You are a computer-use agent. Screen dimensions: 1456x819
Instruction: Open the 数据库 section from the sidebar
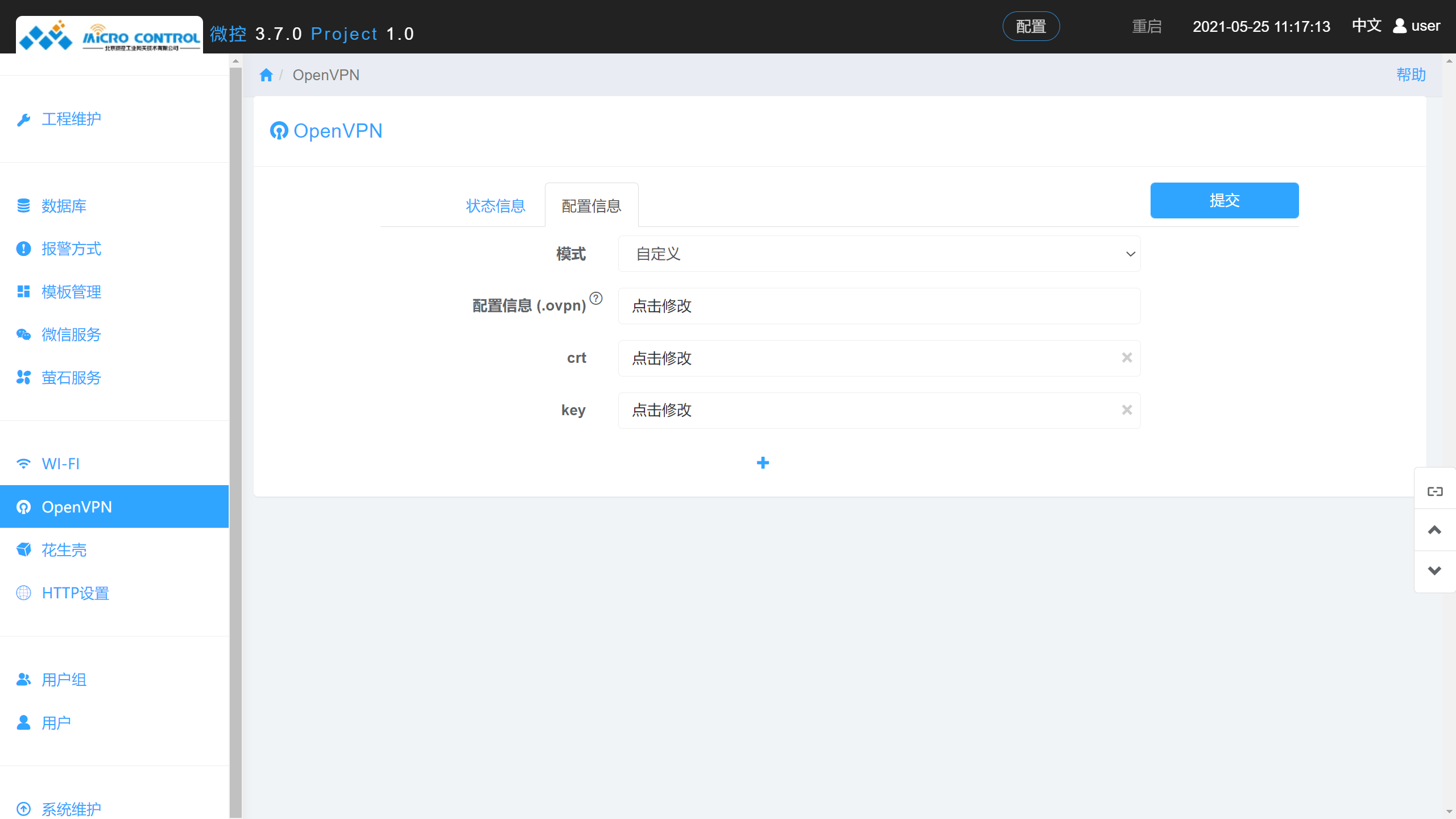(x=64, y=206)
